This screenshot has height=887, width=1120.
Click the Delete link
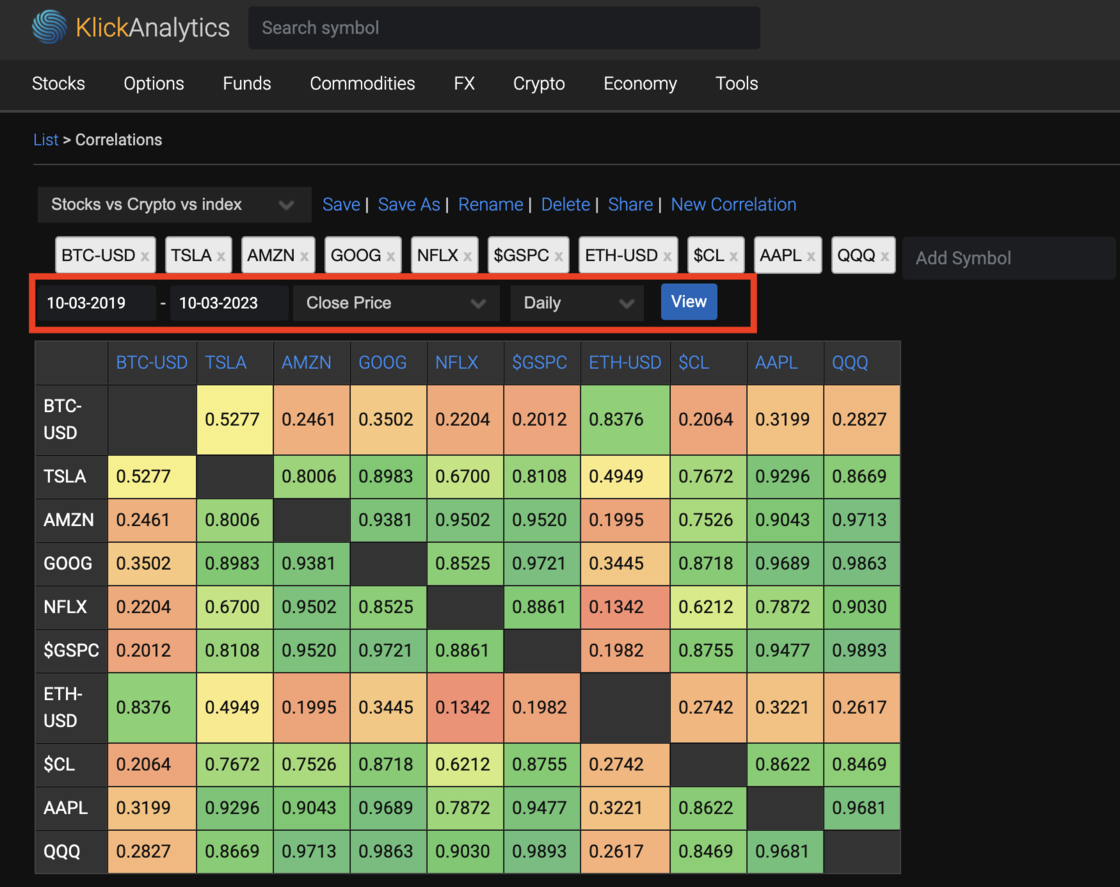[x=565, y=205]
